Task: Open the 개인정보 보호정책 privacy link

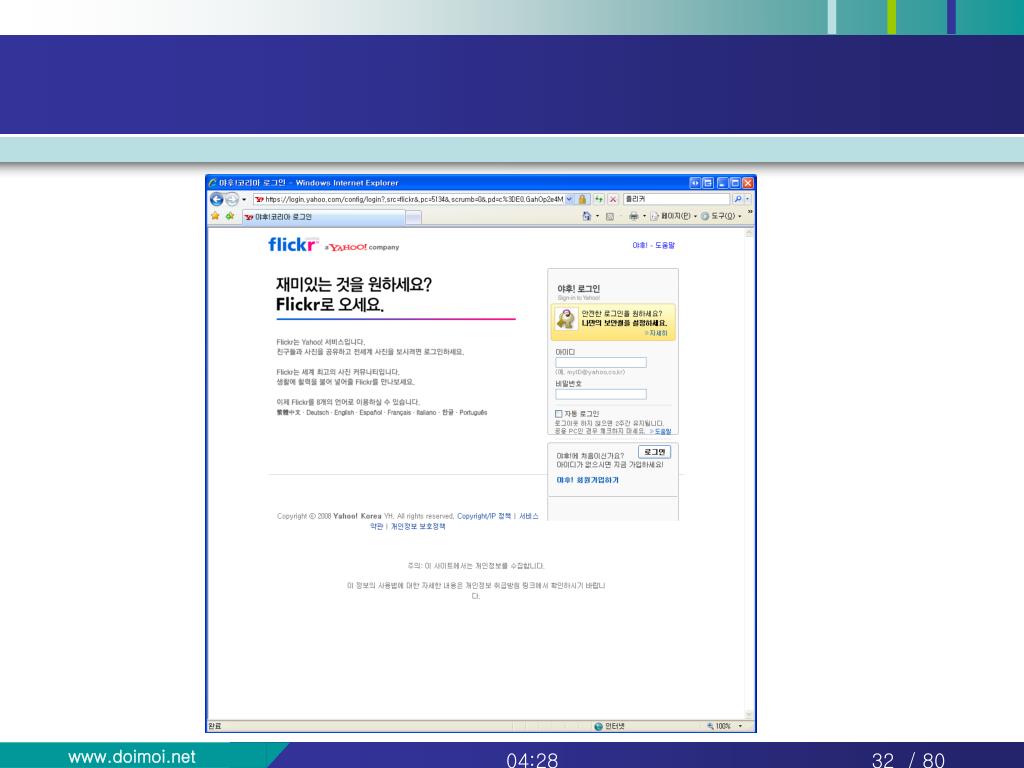Action: (x=418, y=526)
